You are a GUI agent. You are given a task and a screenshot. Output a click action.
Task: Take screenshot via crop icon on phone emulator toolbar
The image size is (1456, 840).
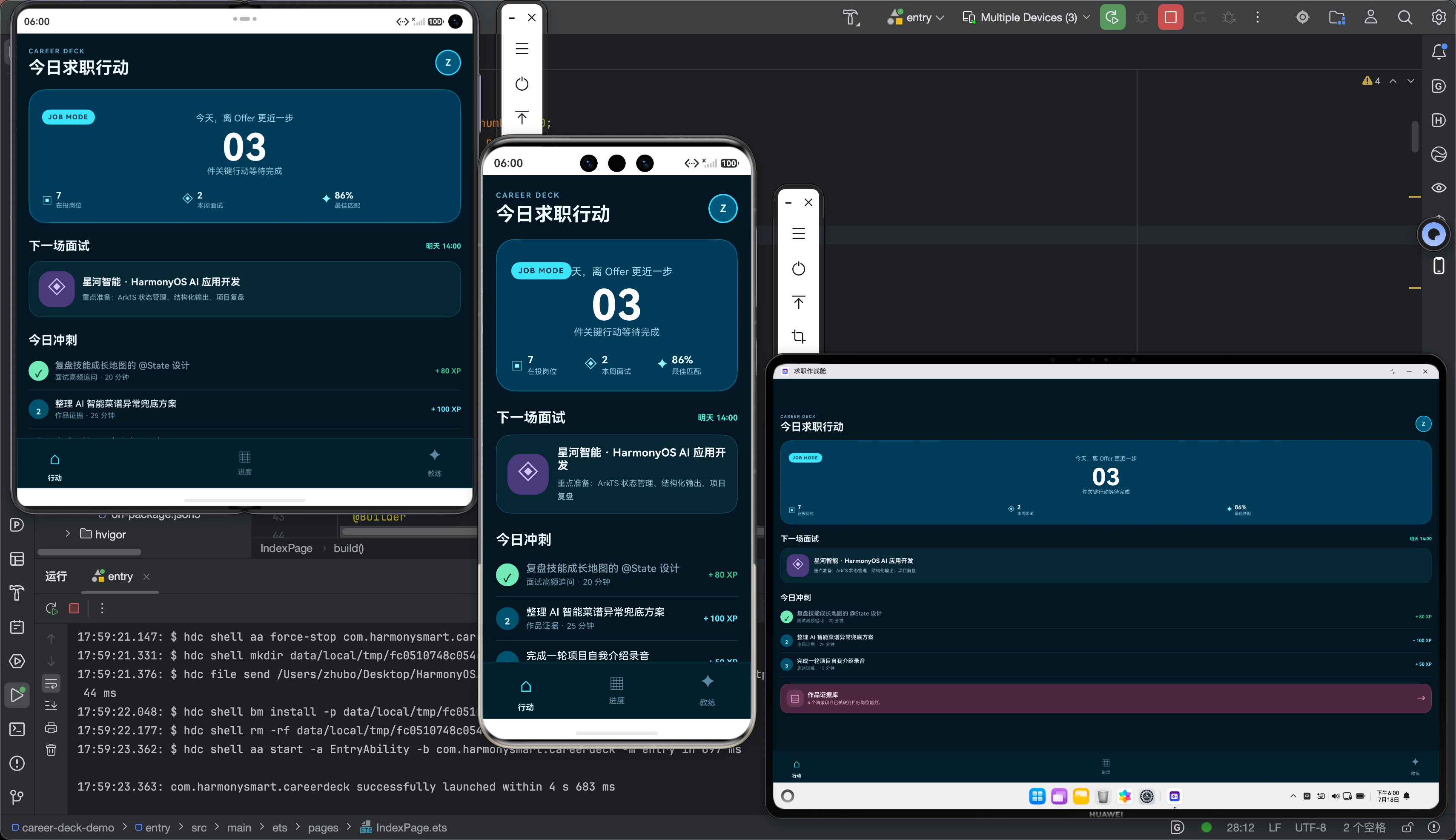pyautogui.click(x=799, y=337)
